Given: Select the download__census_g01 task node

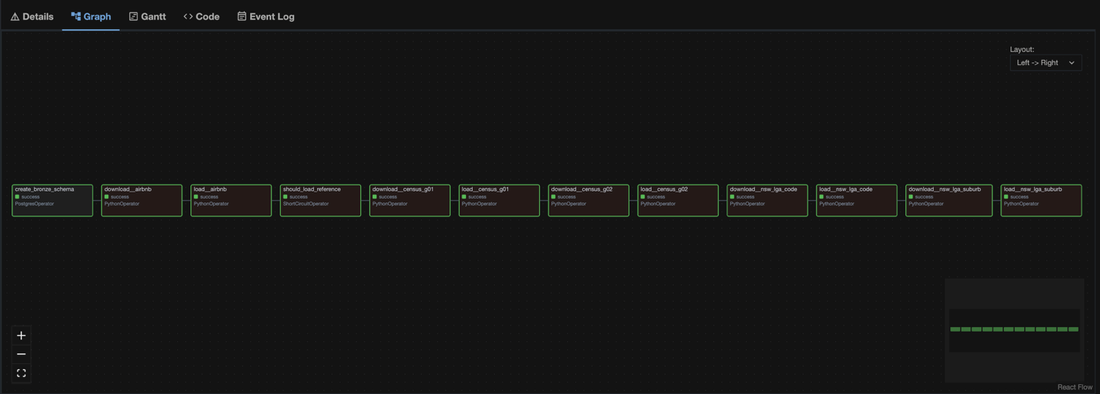Looking at the screenshot, I should click(x=410, y=201).
